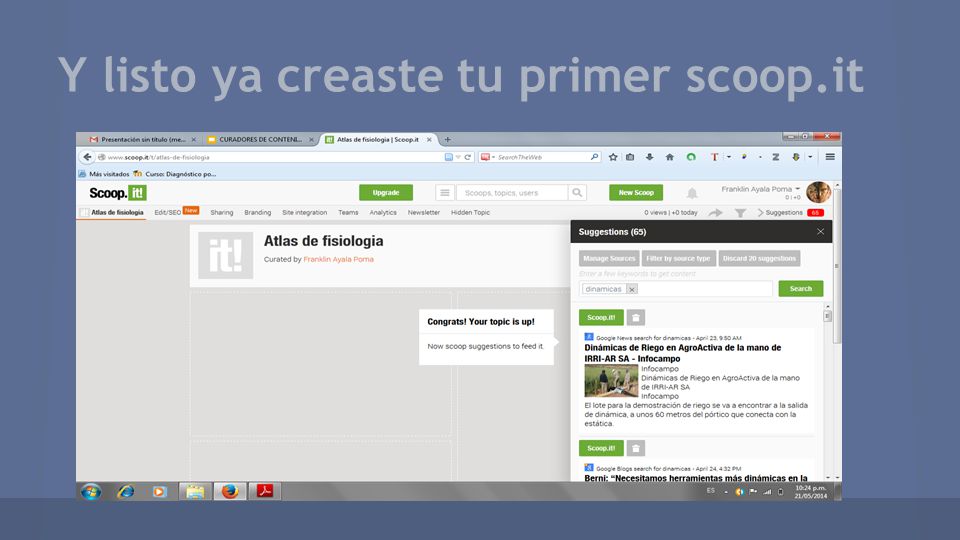Click the SearchTheWeb input field
The image size is (960, 540).
[x=542, y=157]
